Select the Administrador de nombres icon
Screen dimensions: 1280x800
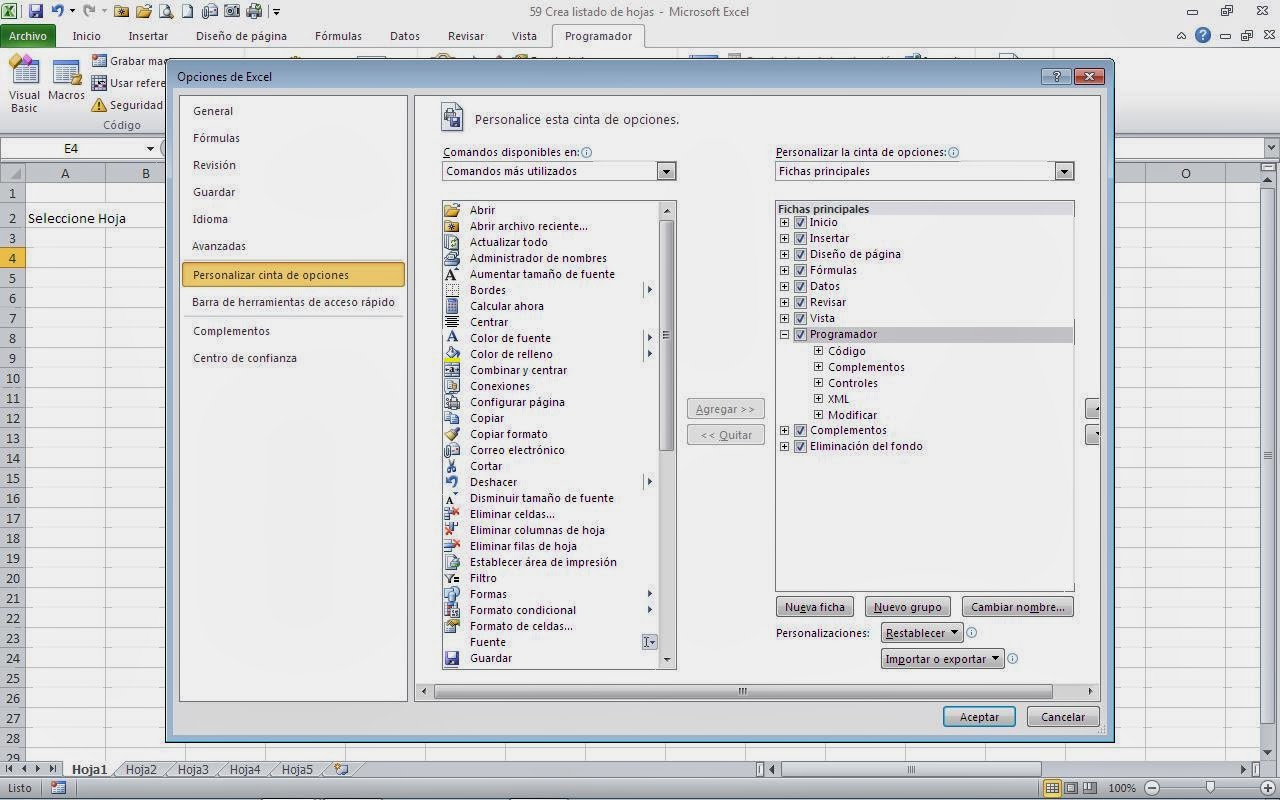pyautogui.click(x=452, y=258)
